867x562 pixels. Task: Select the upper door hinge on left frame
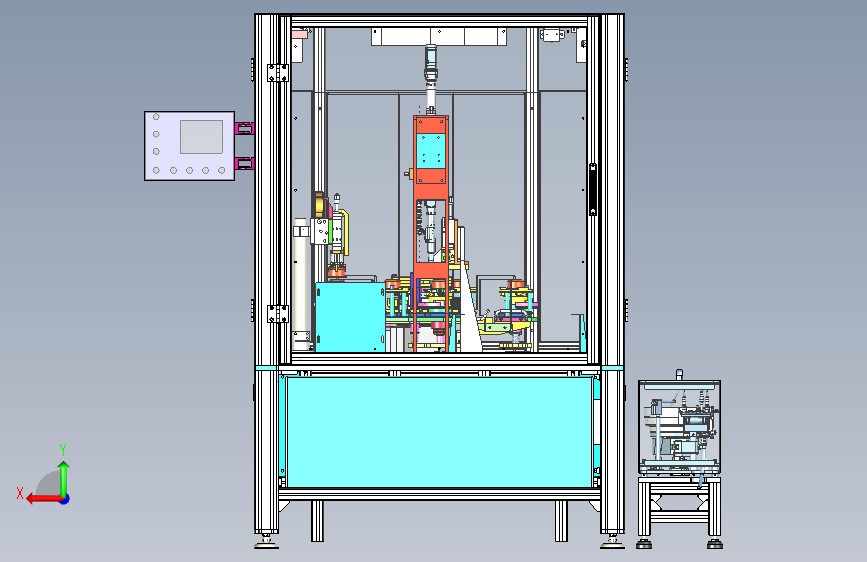278,73
